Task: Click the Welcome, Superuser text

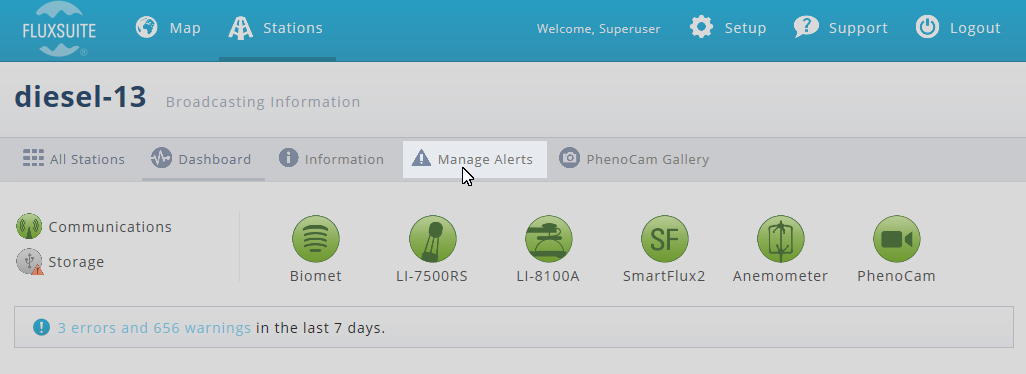Action: (x=598, y=29)
